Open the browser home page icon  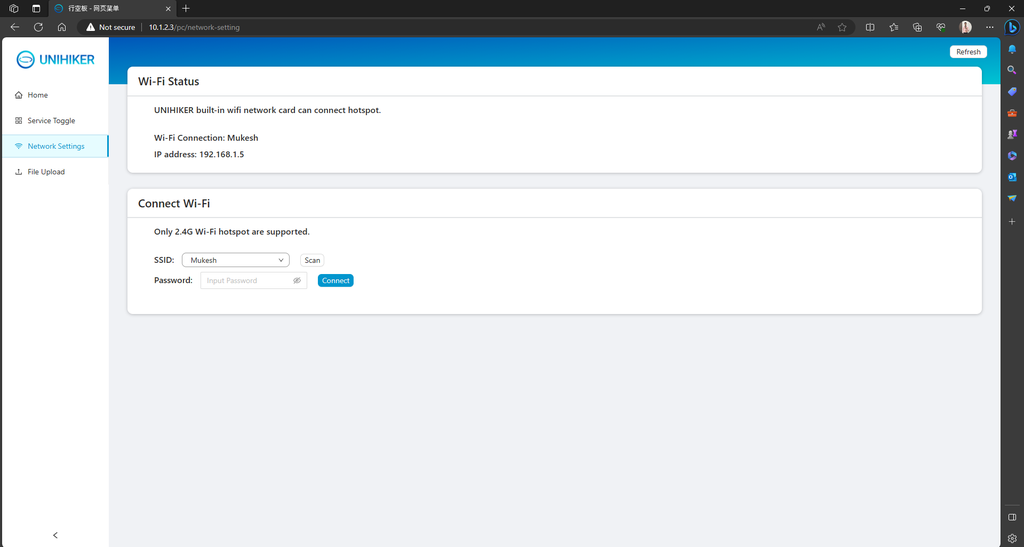(62, 27)
